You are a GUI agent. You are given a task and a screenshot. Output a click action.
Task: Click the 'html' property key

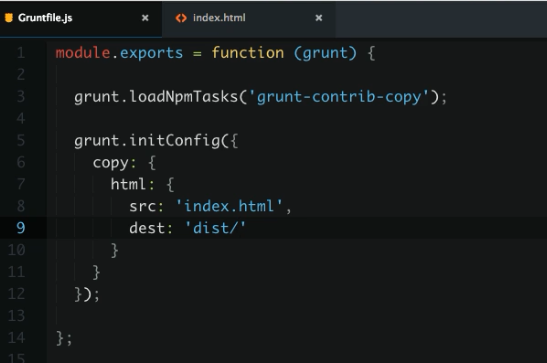coord(128,184)
